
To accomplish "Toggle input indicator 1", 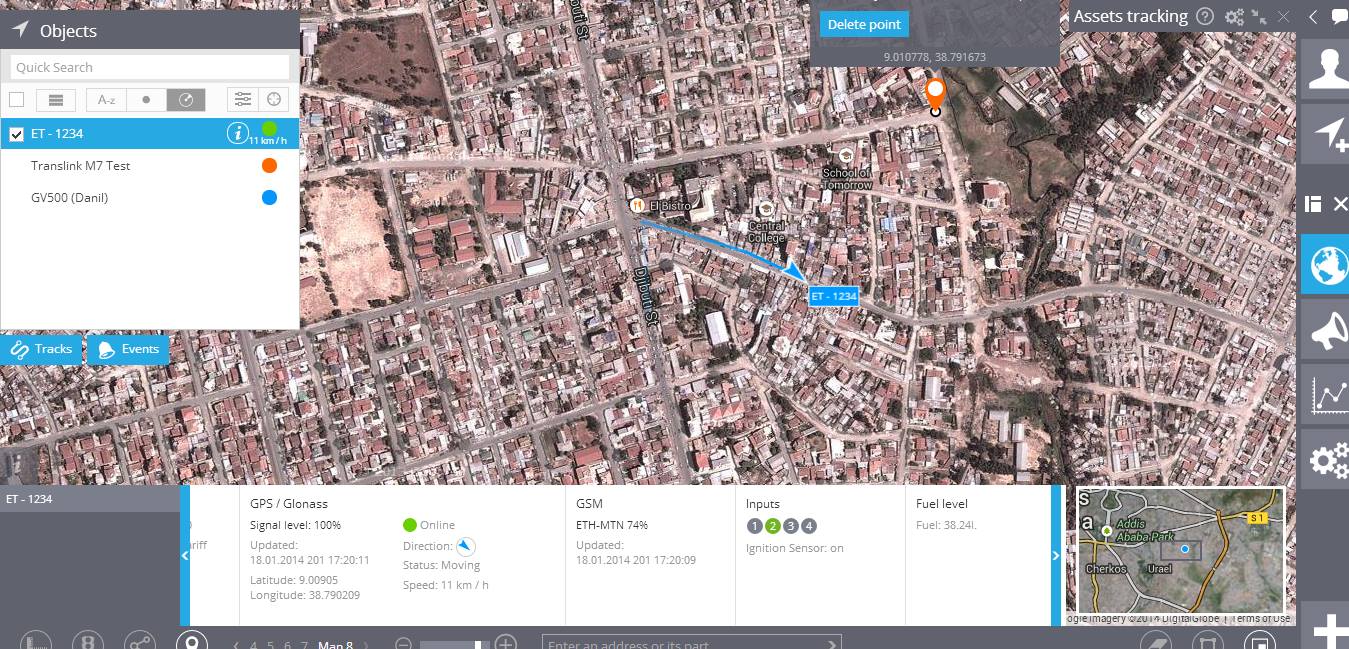I will pyautogui.click(x=754, y=526).
